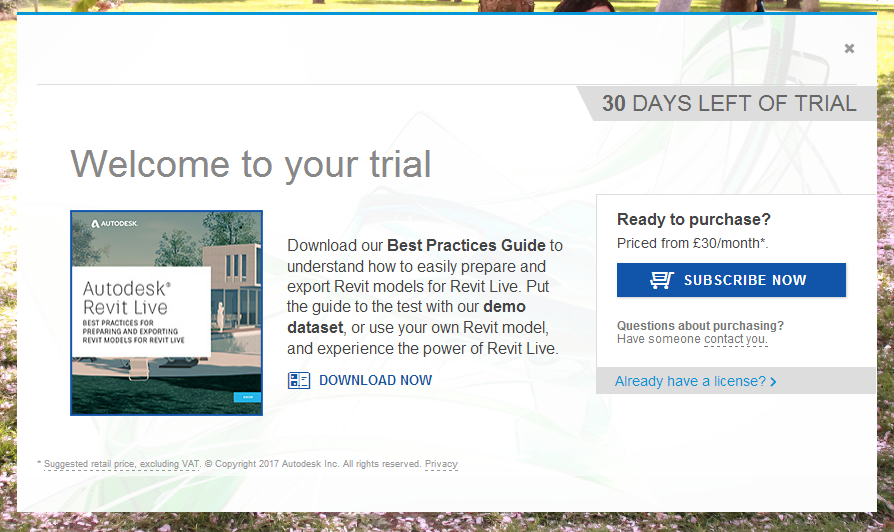894x532 pixels.
Task: Click the 'Welcome to your trial' heading
Action: (250, 164)
